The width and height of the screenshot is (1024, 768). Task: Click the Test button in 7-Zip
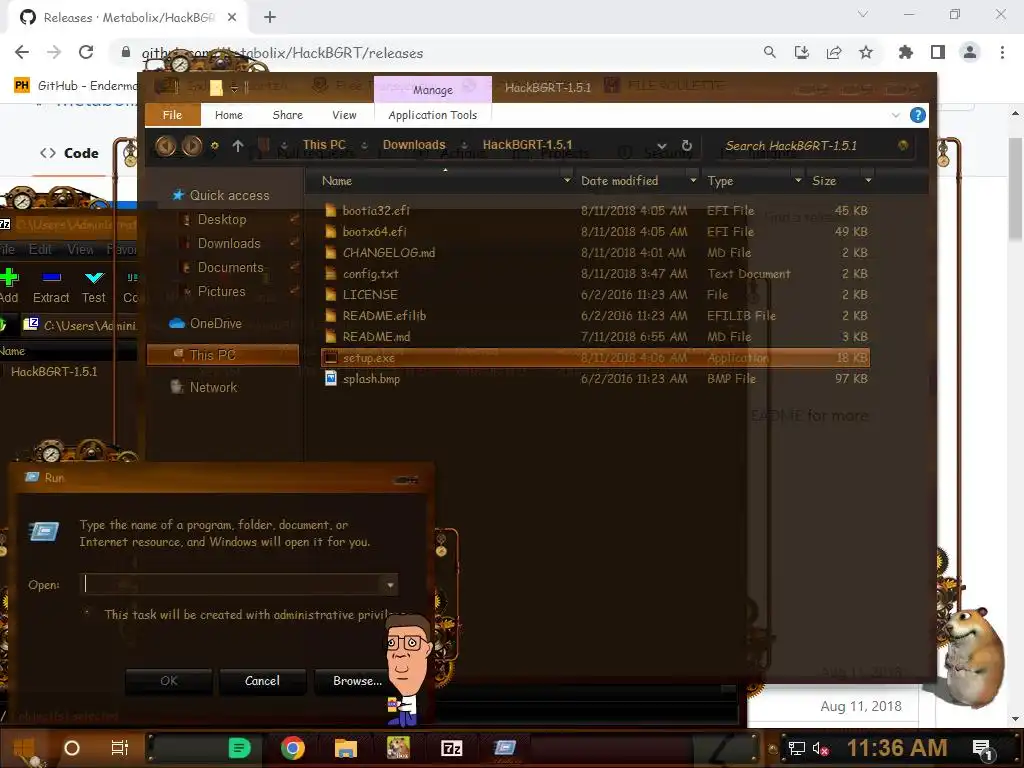point(93,285)
